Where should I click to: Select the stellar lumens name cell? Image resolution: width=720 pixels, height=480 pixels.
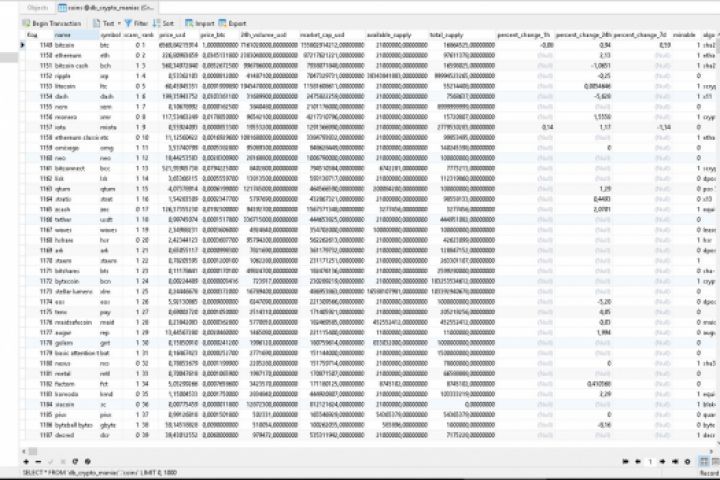coord(75,292)
